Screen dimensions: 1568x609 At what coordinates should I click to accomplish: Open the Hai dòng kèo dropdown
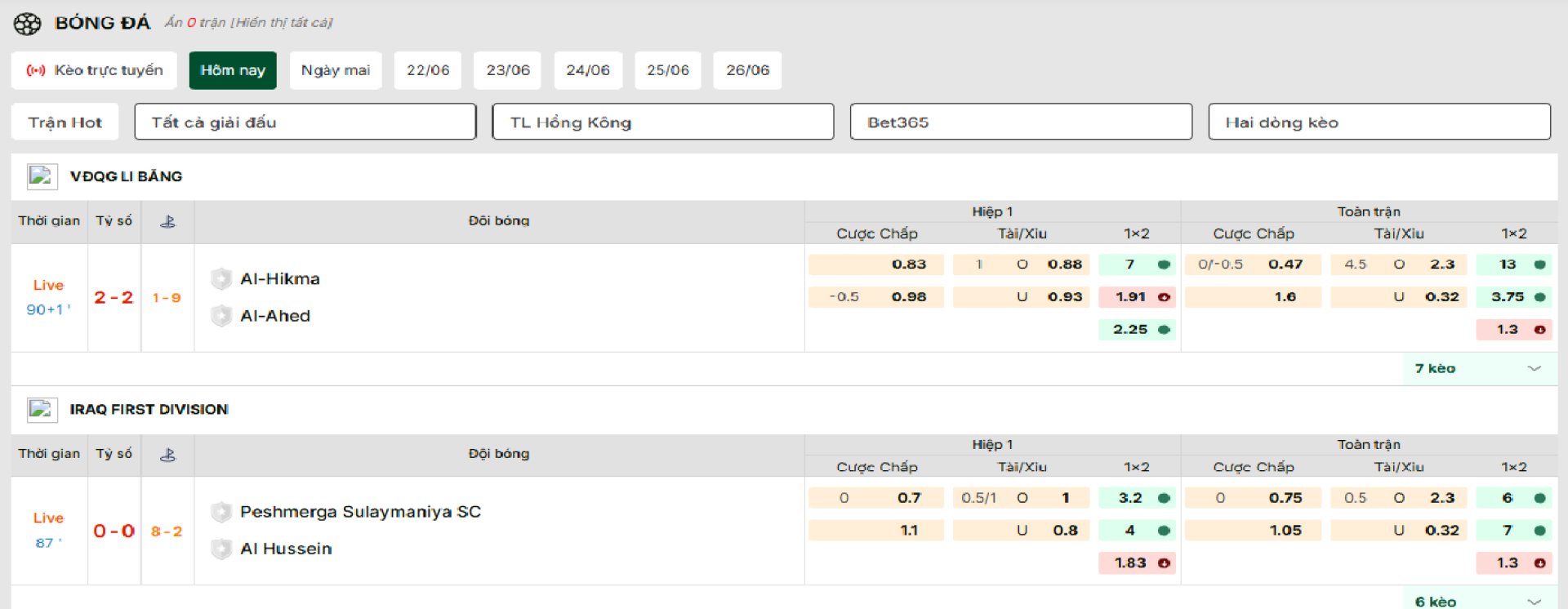click(x=1379, y=122)
